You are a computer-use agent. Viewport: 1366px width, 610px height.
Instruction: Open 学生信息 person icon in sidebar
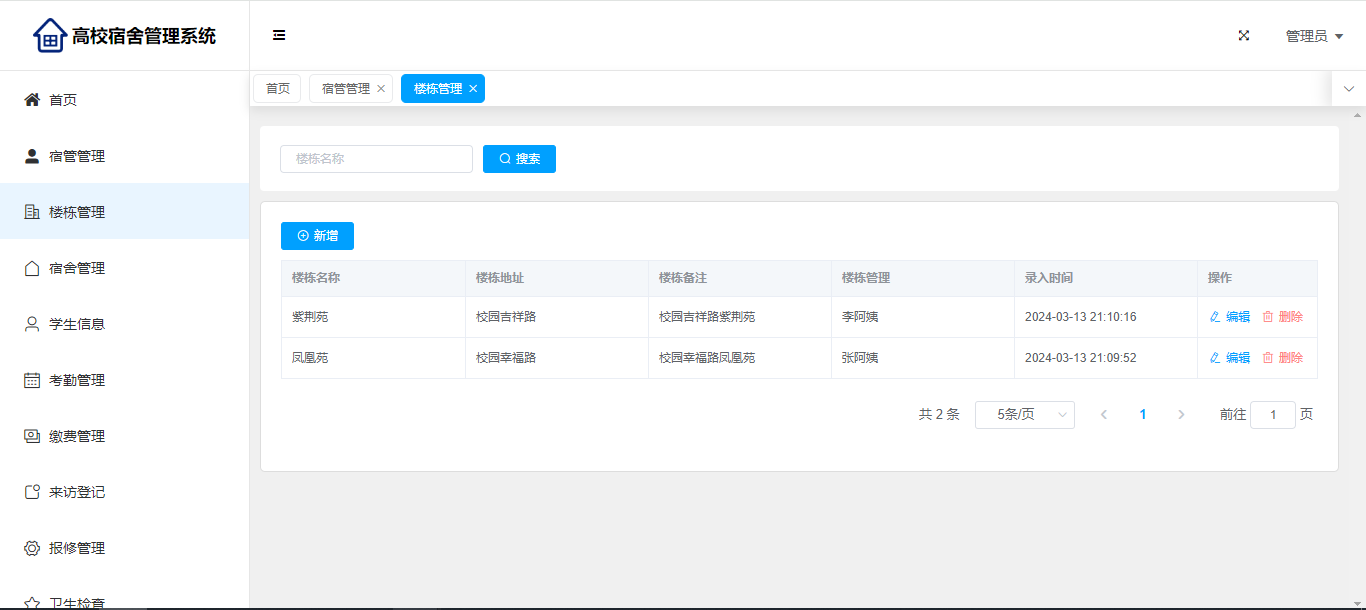click(x=32, y=324)
